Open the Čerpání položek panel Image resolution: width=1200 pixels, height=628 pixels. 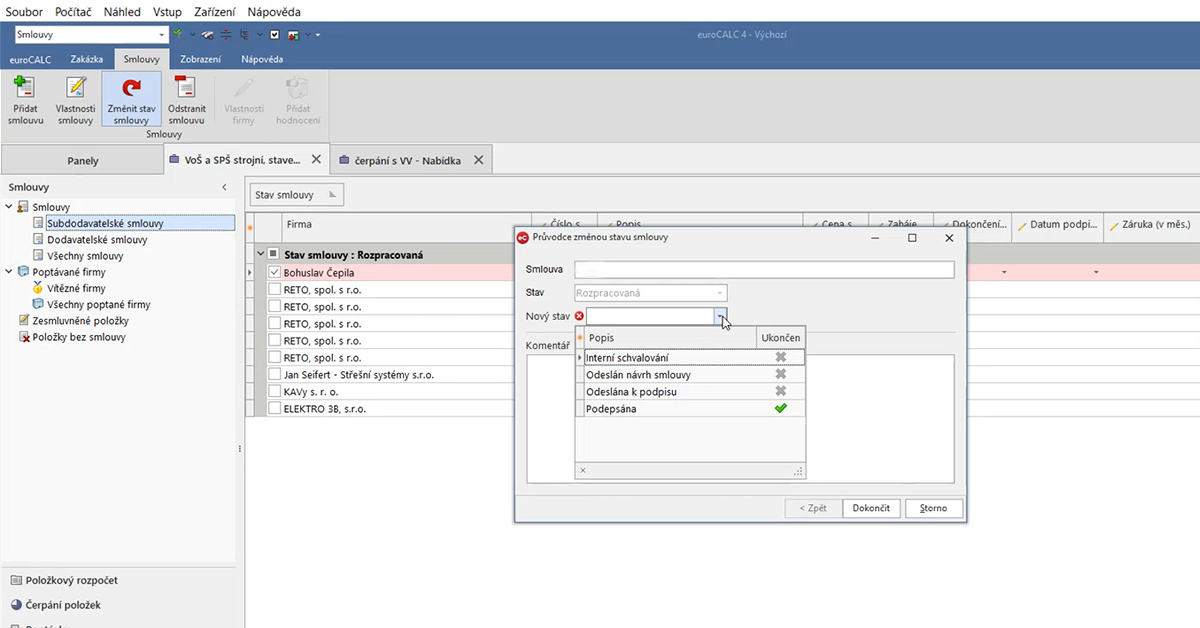point(63,604)
